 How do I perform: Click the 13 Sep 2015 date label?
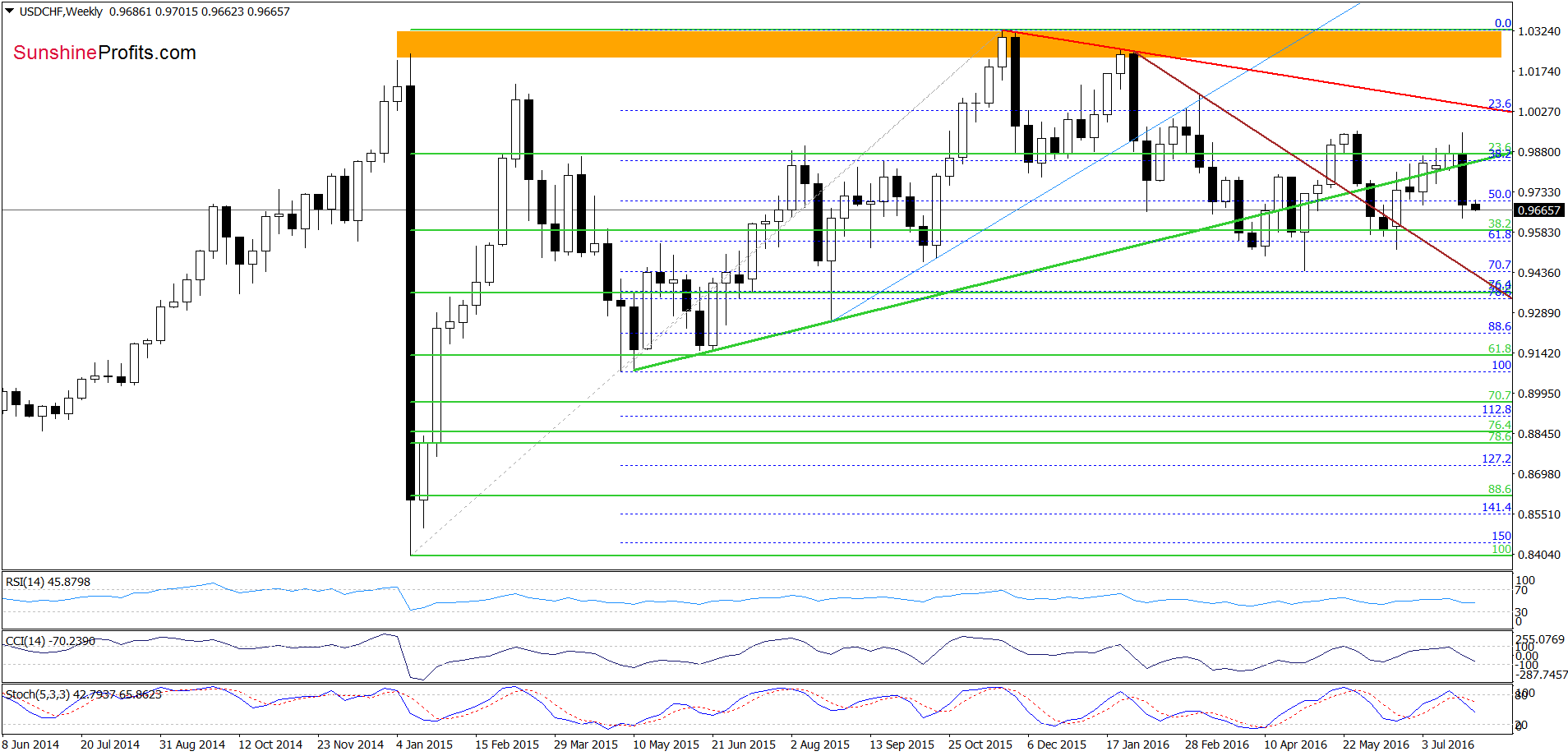pos(902,744)
